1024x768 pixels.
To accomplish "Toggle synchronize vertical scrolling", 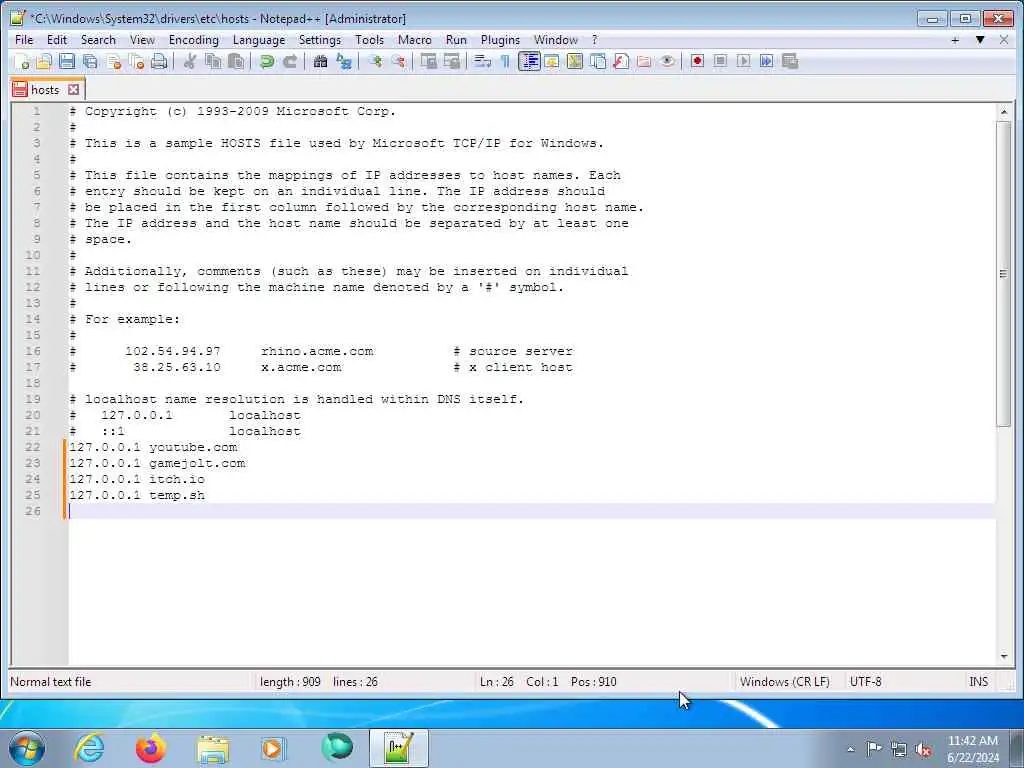I will click(428, 61).
